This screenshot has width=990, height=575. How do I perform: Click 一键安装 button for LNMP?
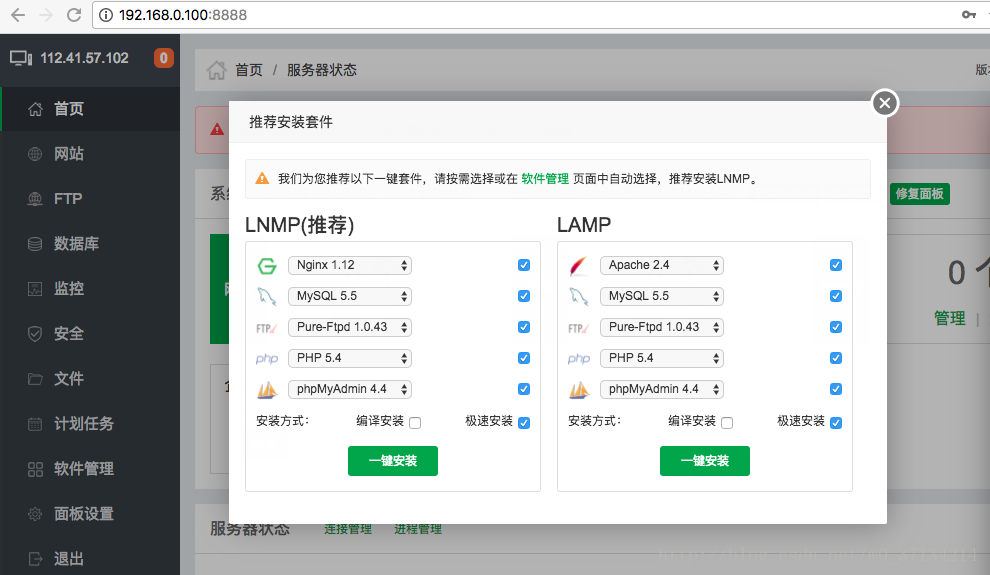pyautogui.click(x=393, y=461)
